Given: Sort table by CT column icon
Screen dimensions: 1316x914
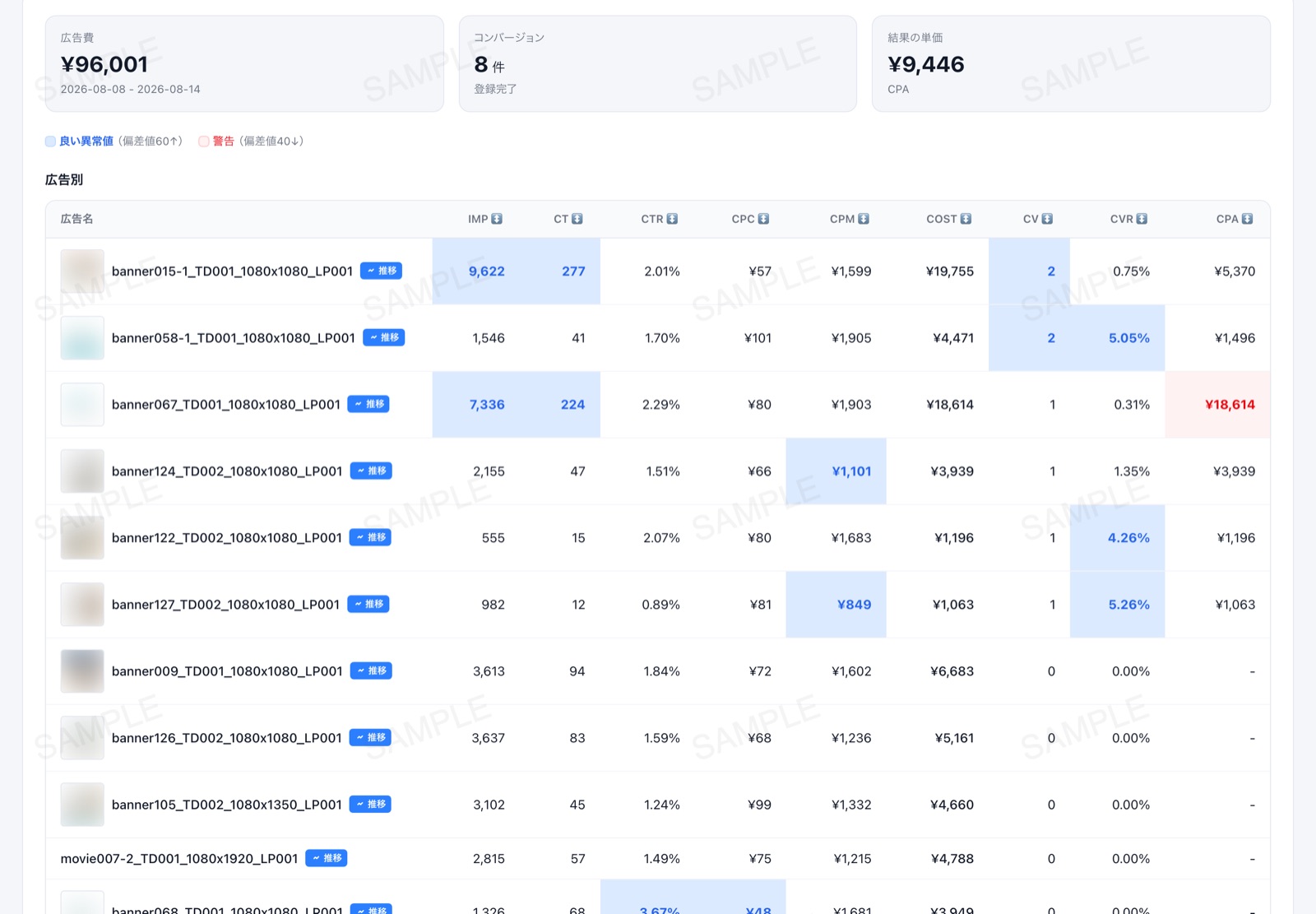Looking at the screenshot, I should click(x=577, y=219).
